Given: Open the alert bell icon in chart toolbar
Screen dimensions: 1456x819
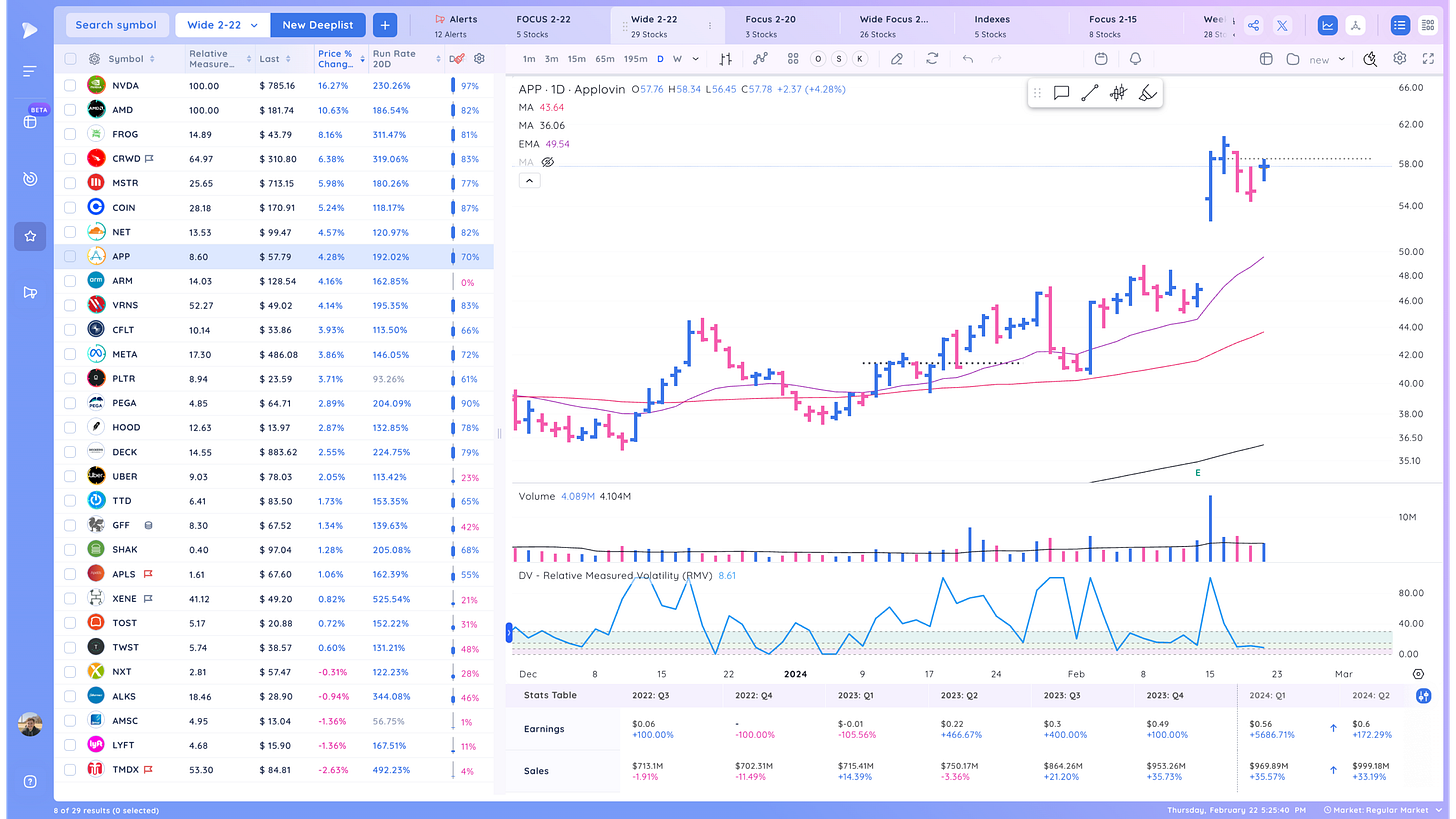Looking at the screenshot, I should (x=1135, y=59).
